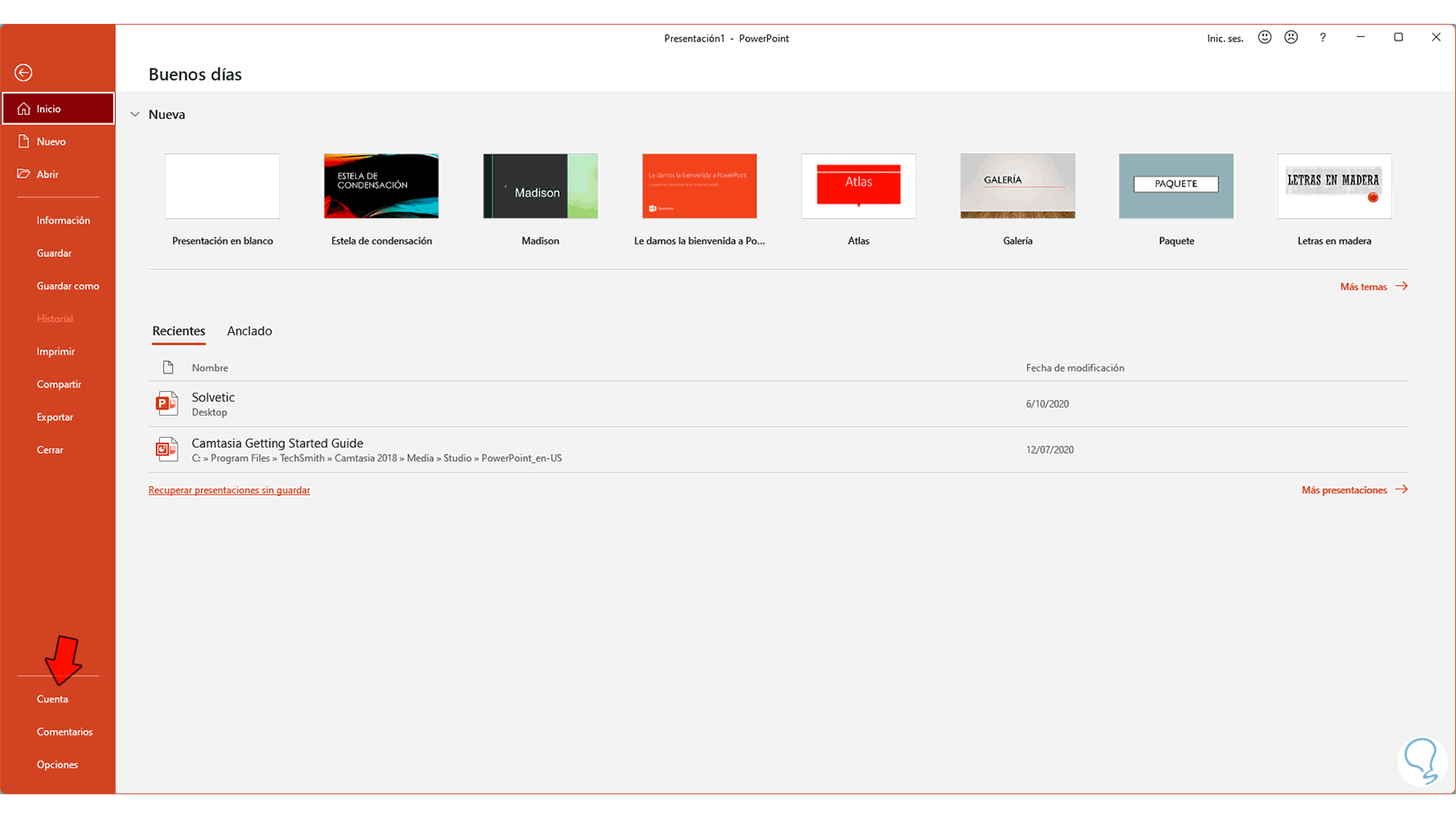Send a frown with the sad face icon
This screenshot has width=1456, height=819.
click(1291, 37)
